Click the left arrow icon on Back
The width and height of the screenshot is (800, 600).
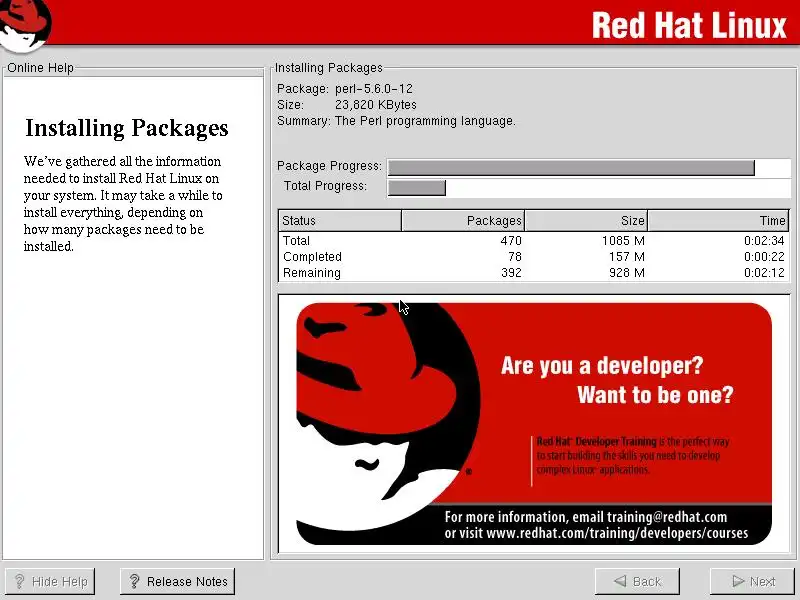(x=620, y=581)
